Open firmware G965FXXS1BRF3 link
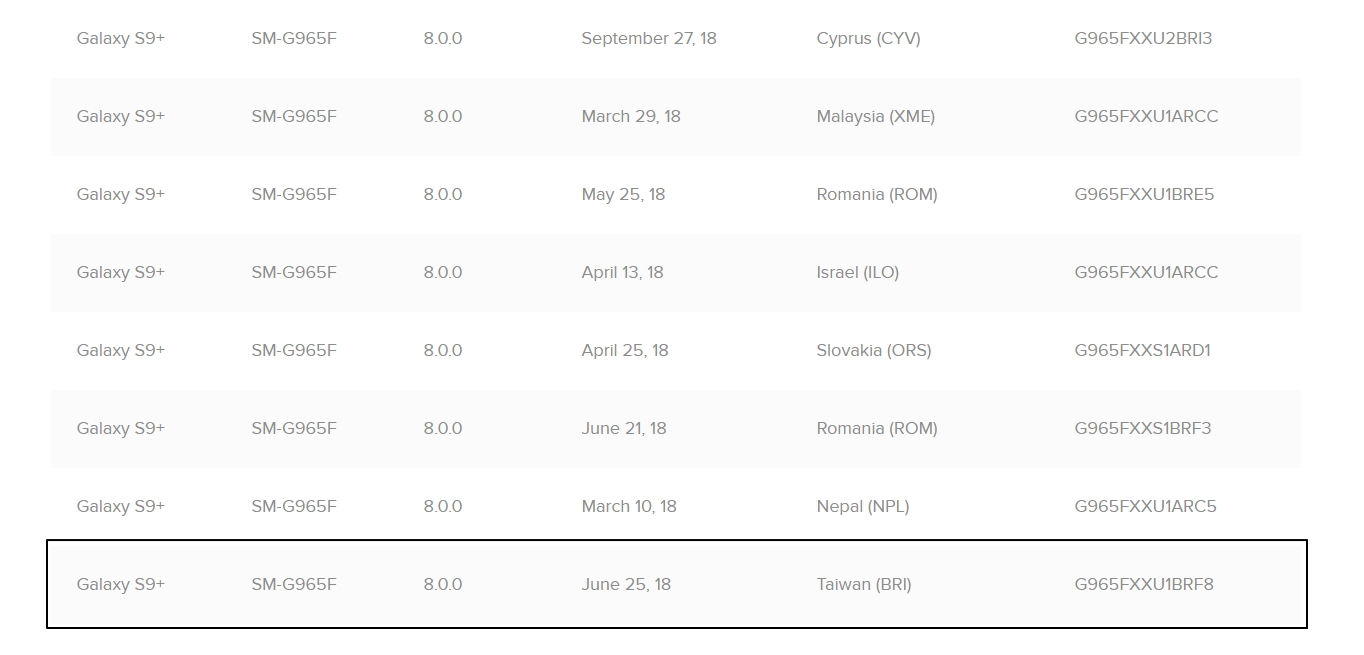 tap(1142, 429)
